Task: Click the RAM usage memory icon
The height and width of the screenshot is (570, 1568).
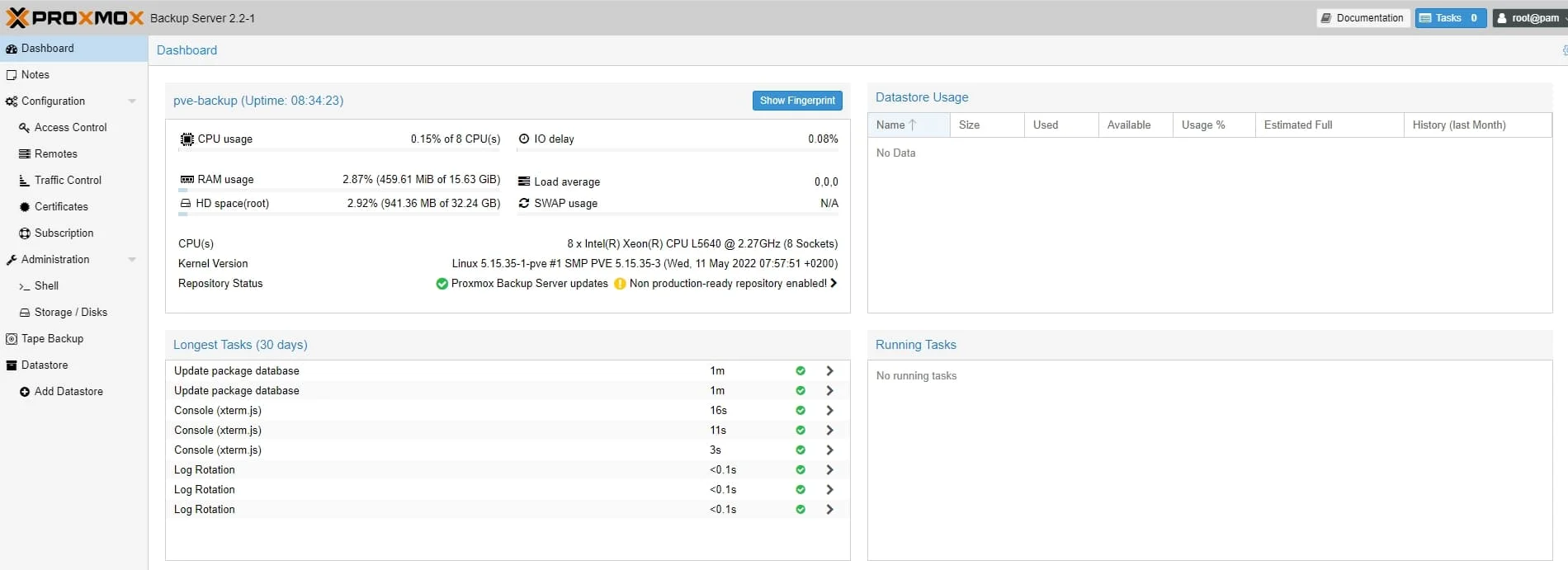Action: [x=187, y=179]
